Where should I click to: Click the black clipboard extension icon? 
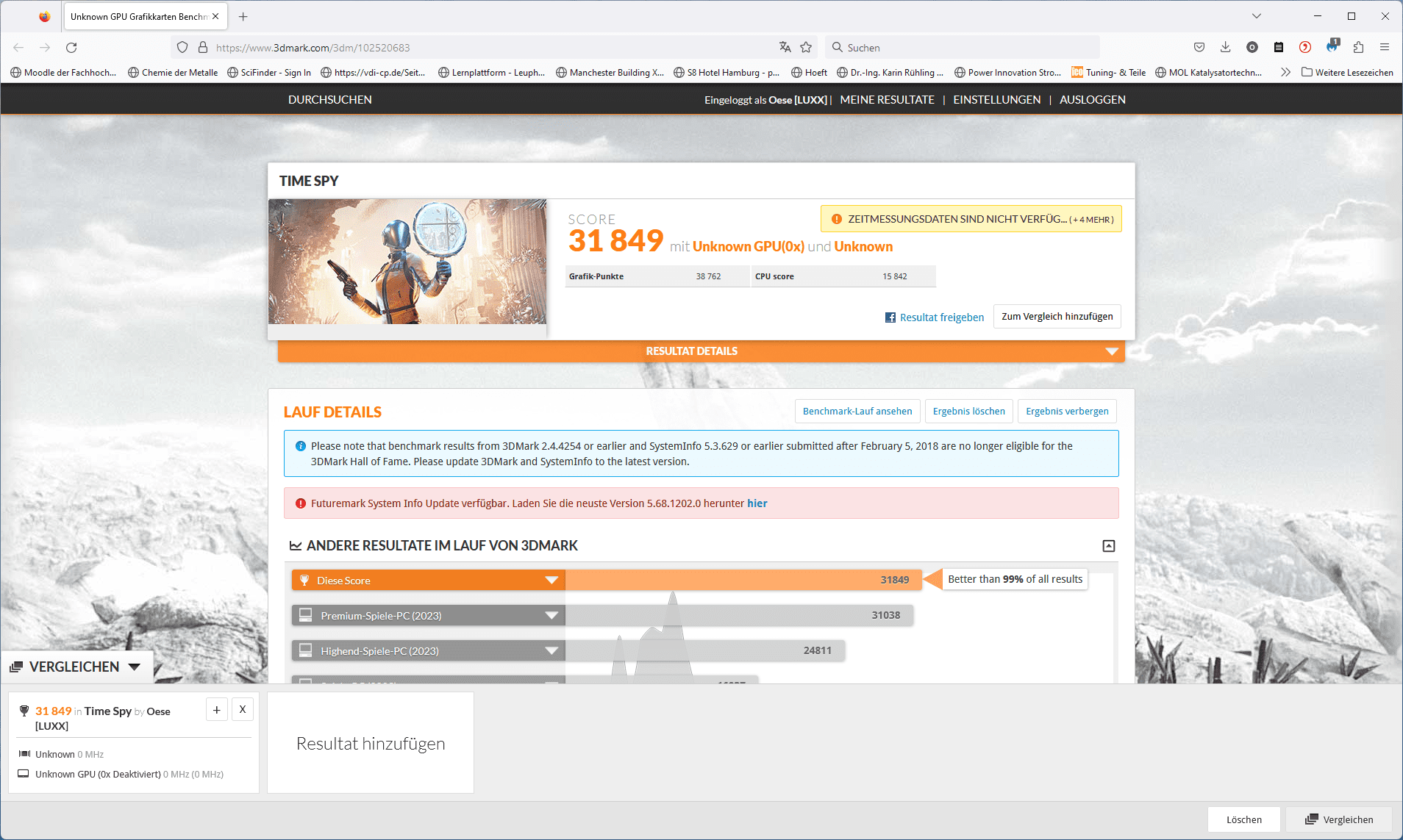coord(1279,47)
